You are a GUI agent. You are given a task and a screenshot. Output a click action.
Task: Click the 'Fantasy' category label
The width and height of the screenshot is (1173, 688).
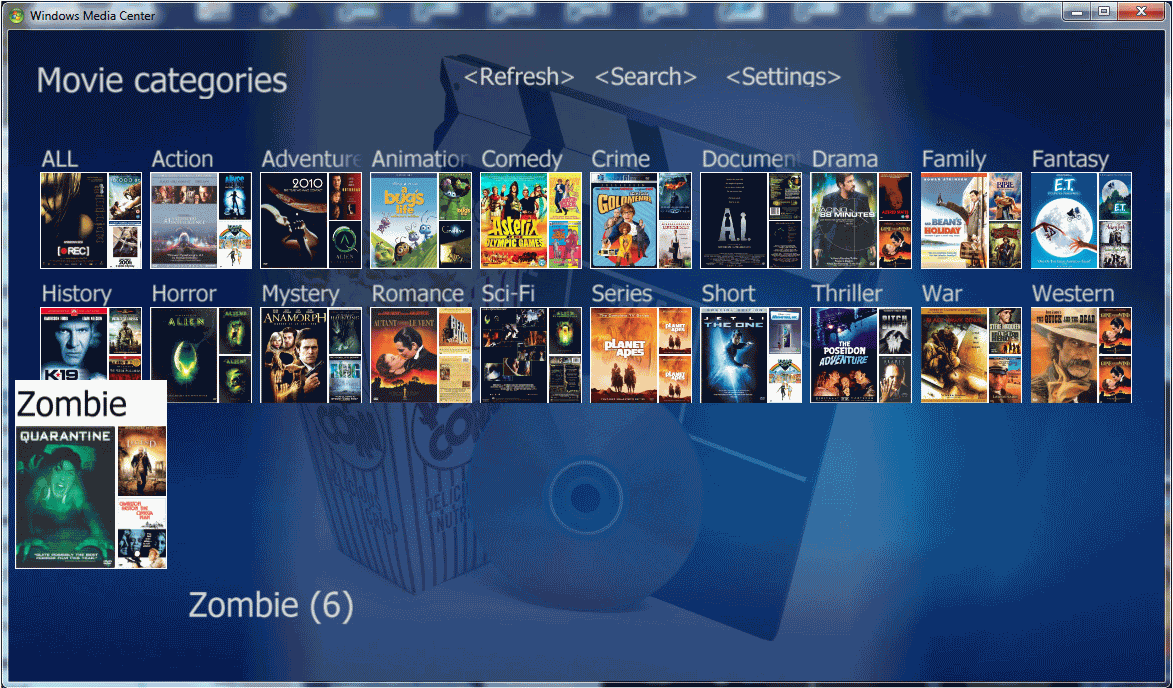1070,159
